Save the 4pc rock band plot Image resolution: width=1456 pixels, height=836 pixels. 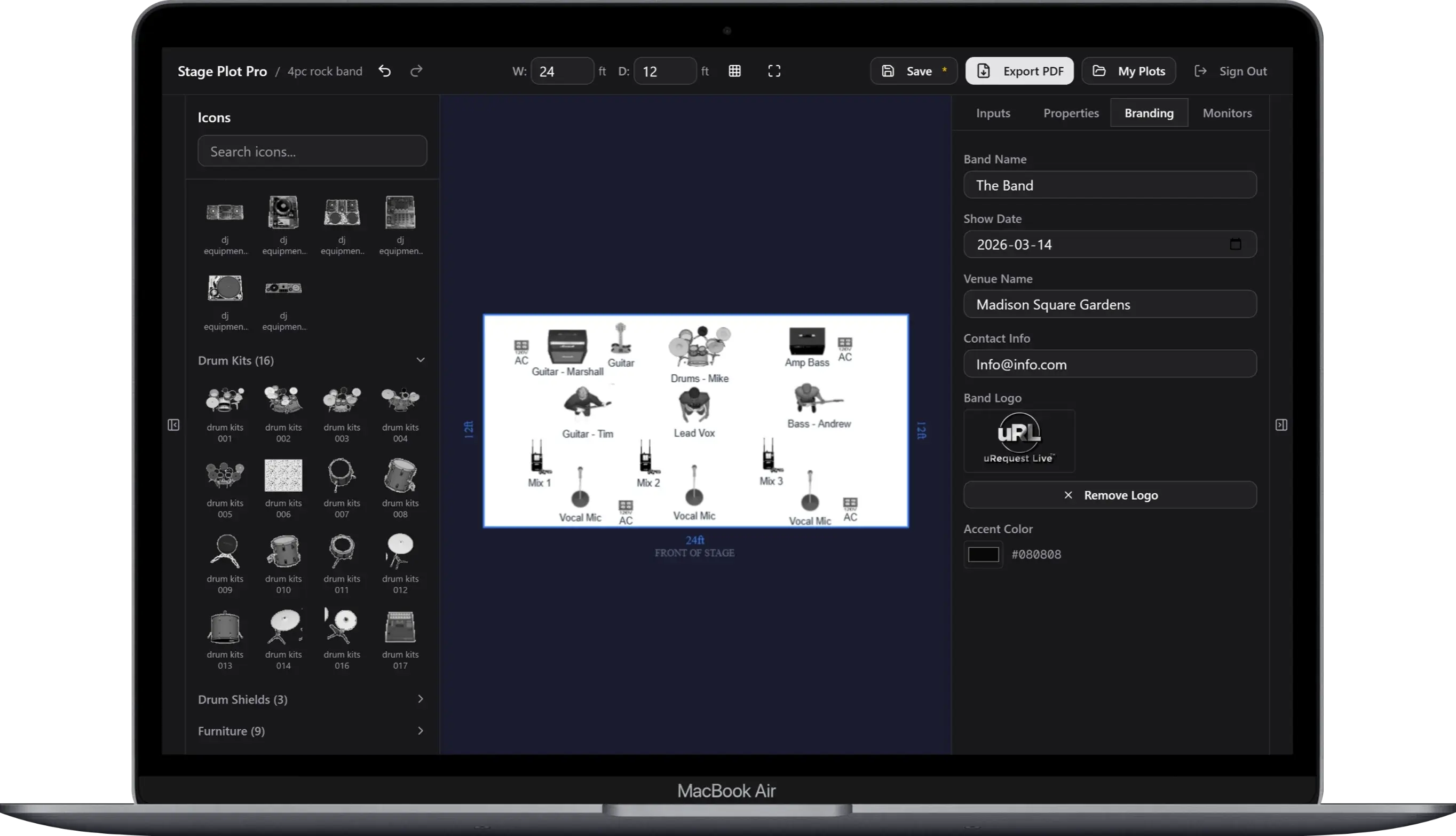click(913, 70)
